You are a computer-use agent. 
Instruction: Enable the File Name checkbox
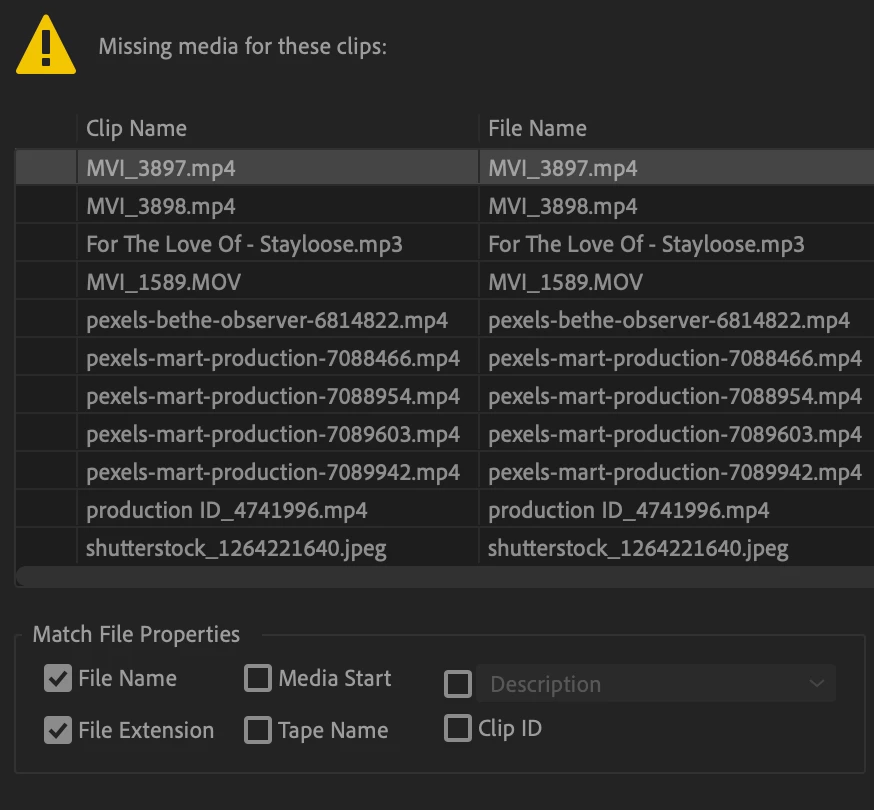[58, 679]
